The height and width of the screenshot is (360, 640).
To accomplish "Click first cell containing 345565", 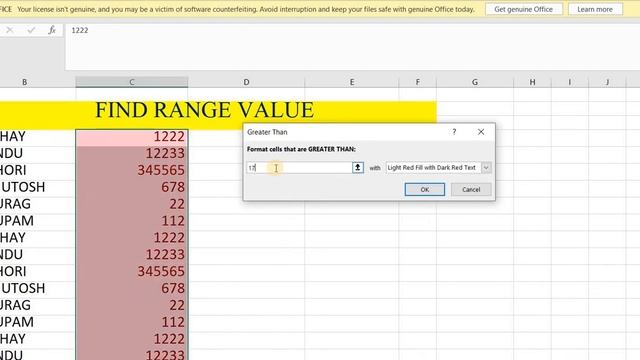I will pyautogui.click(x=131, y=171).
